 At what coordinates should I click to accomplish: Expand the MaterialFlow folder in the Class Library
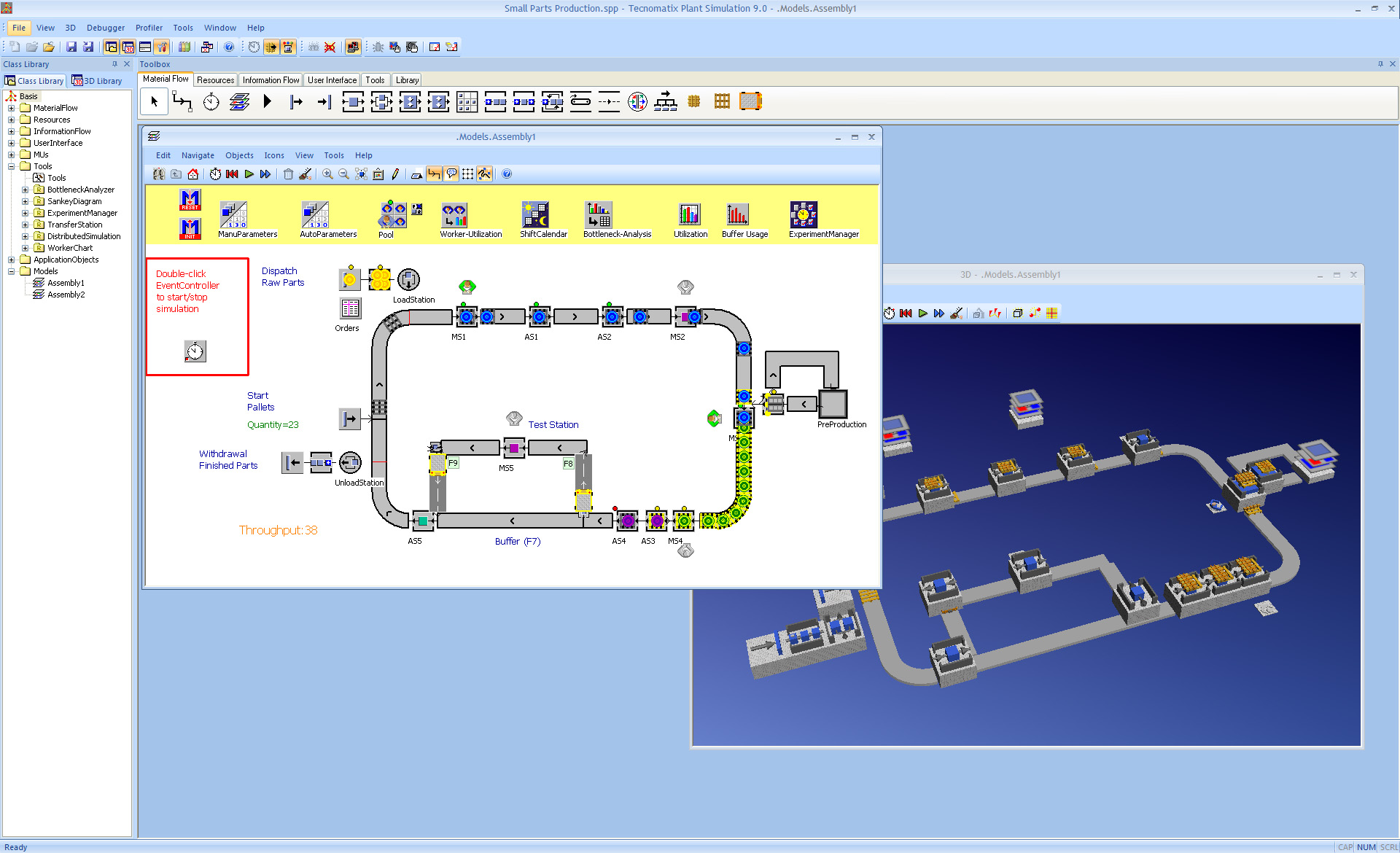11,108
